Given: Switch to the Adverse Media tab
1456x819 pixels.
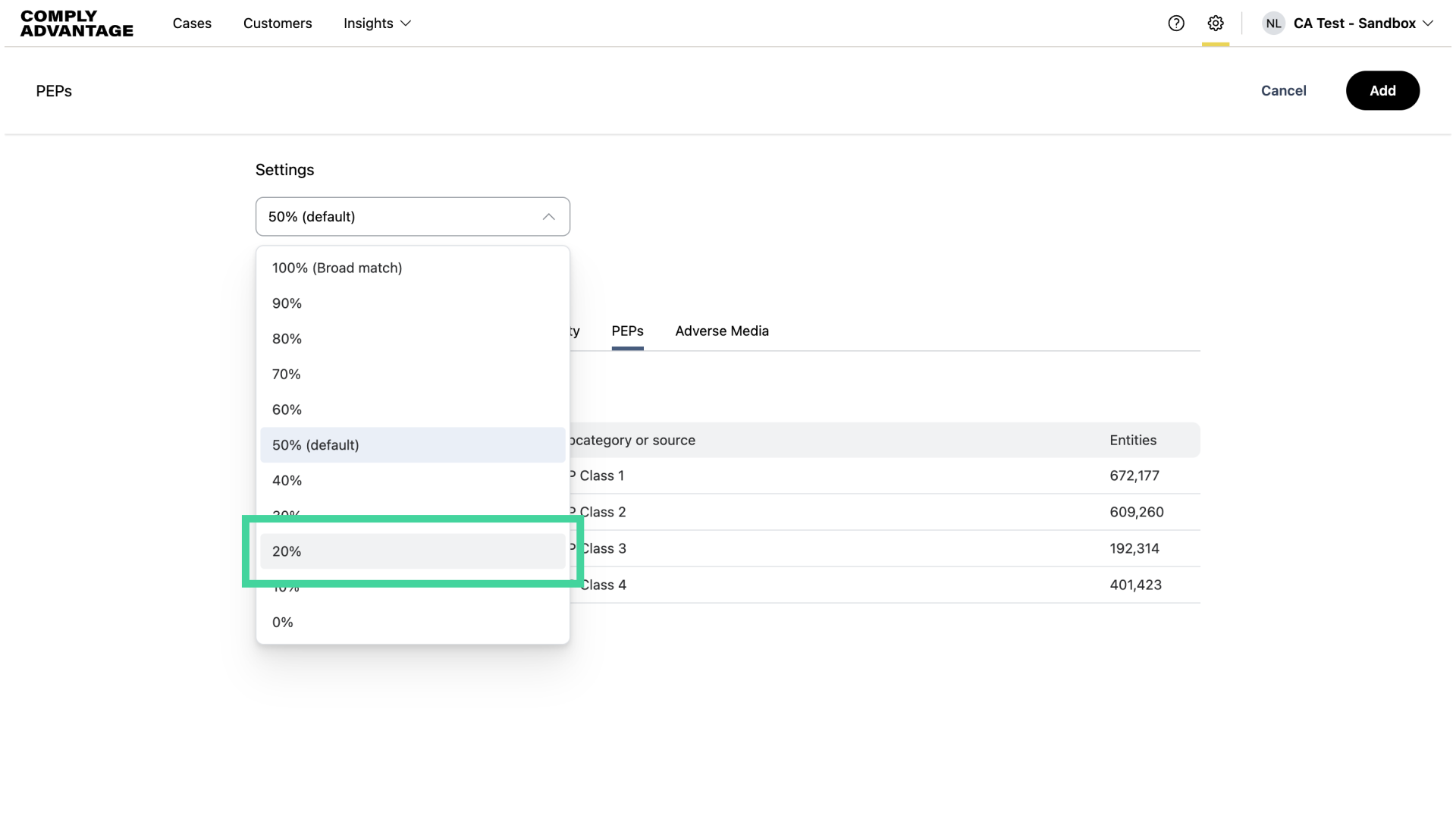Looking at the screenshot, I should tap(722, 331).
